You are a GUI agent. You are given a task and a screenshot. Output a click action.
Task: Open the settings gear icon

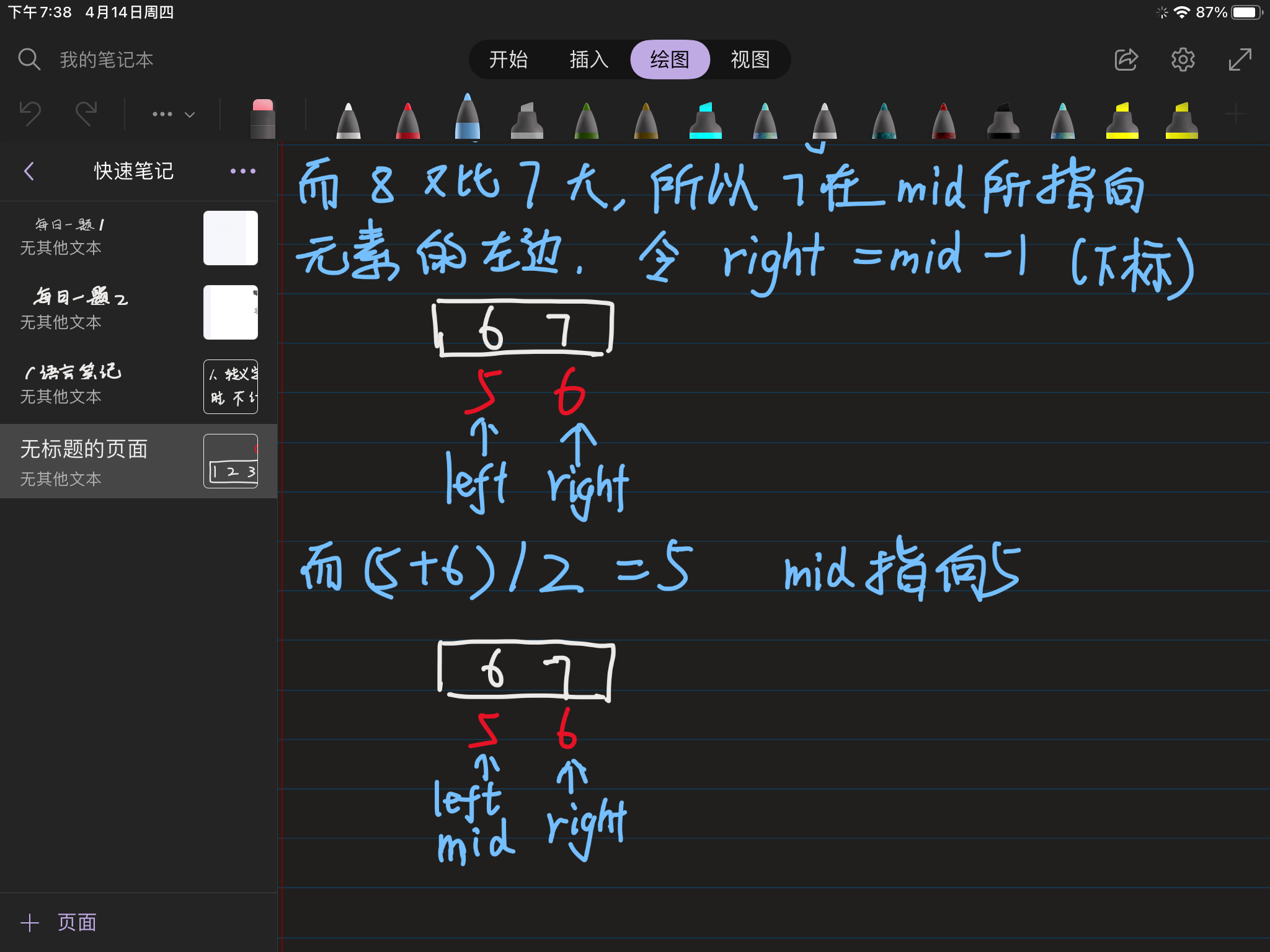[x=1183, y=59]
